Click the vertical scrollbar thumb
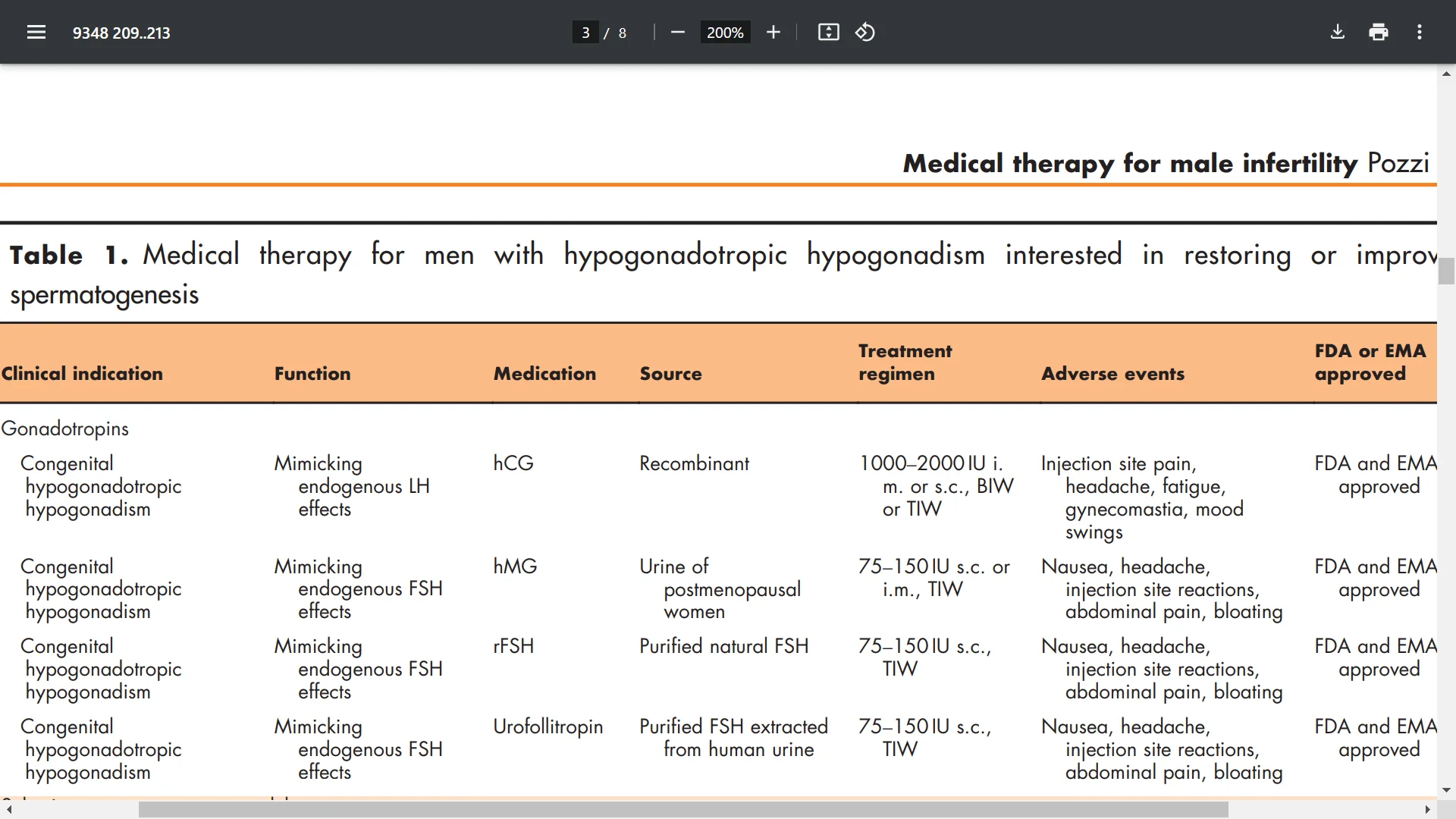Screen dimensions: 1456x819 click(1446, 271)
